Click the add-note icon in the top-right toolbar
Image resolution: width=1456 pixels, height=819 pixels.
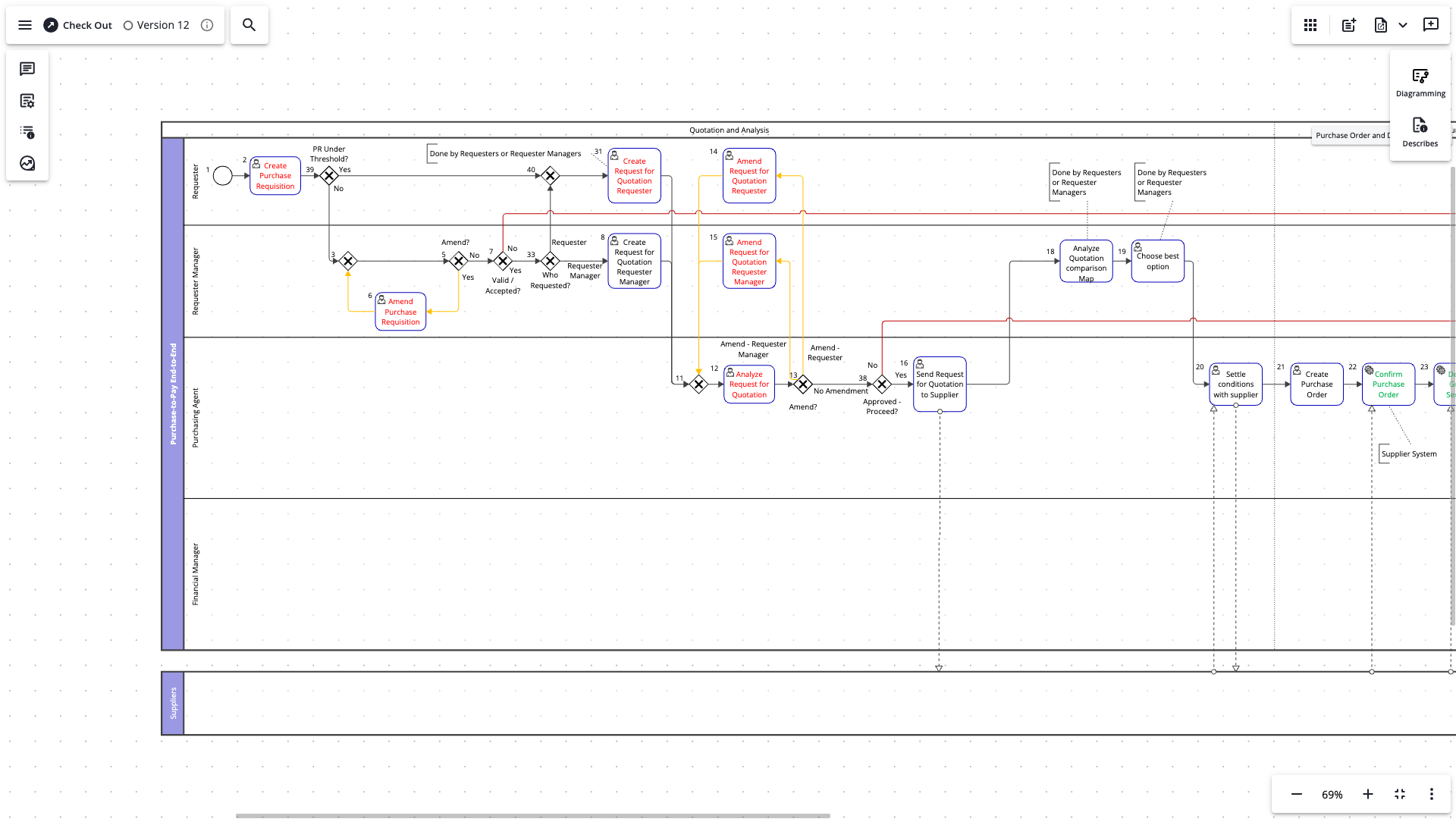click(1348, 24)
